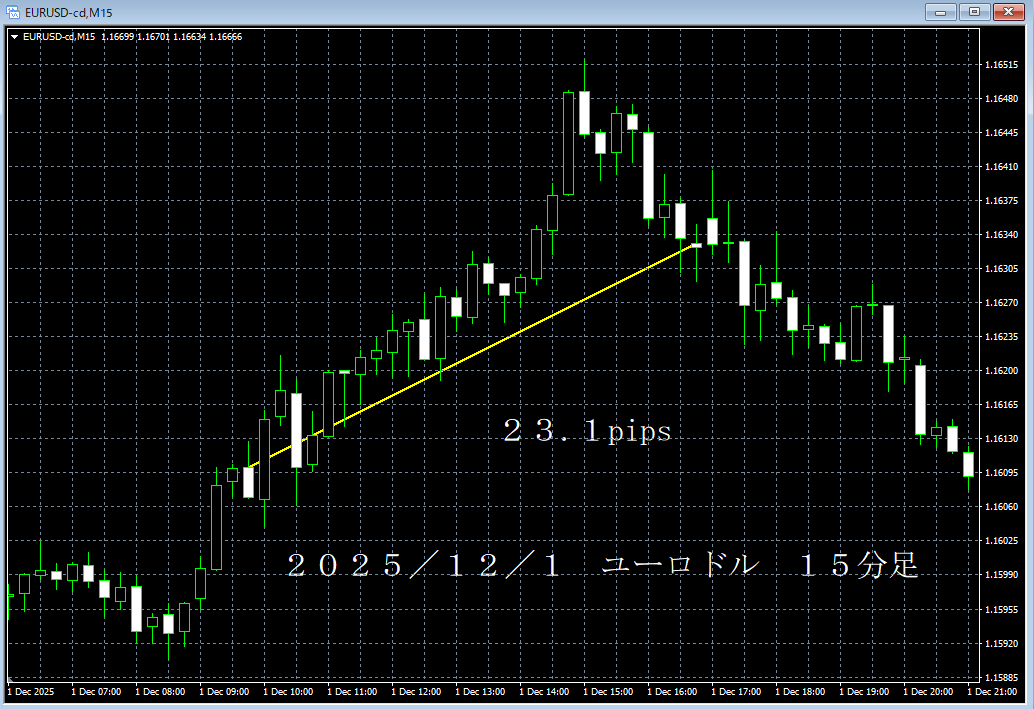Viewport: 1034px width, 709px height.
Task: Click time label '1 Dec 21:00'
Action: point(992,692)
